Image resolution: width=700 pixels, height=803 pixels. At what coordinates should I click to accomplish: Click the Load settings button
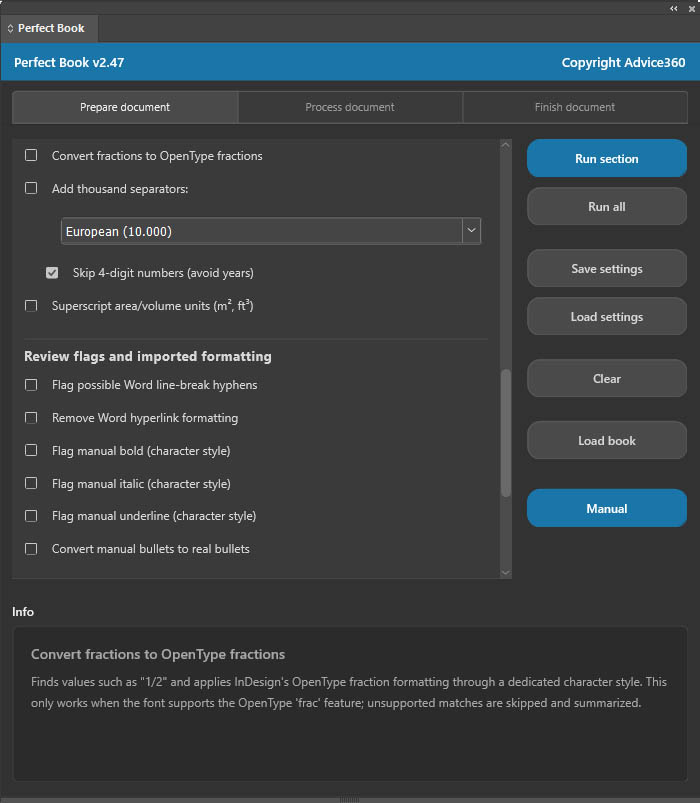(x=607, y=316)
